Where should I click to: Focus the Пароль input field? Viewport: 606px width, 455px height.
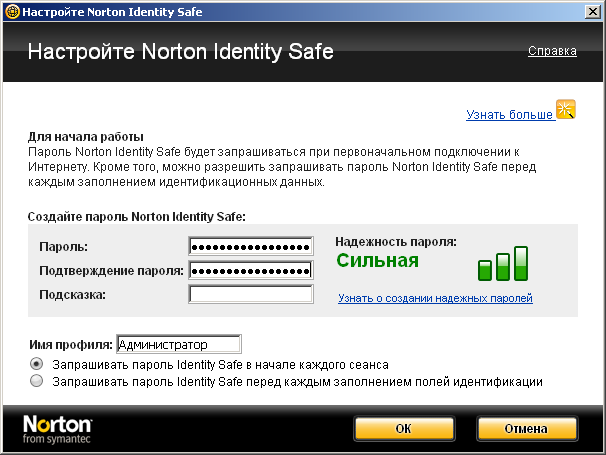(x=251, y=246)
